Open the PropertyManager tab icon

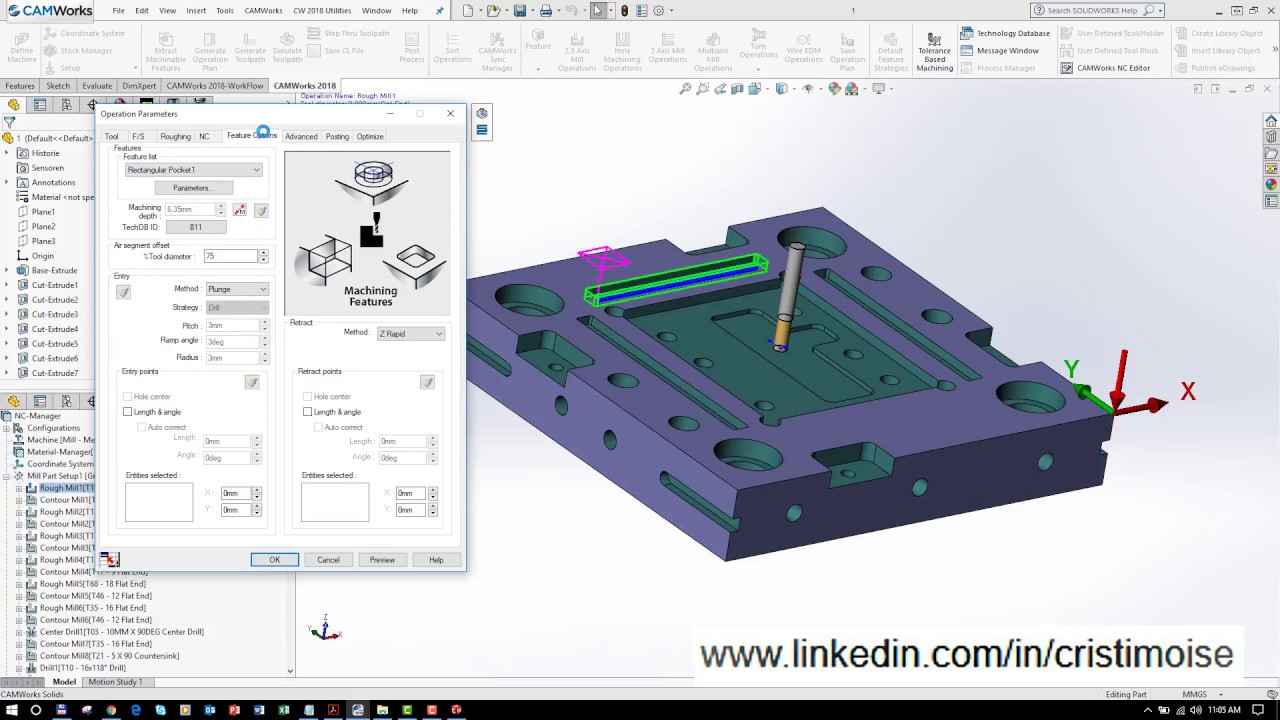[x=41, y=104]
